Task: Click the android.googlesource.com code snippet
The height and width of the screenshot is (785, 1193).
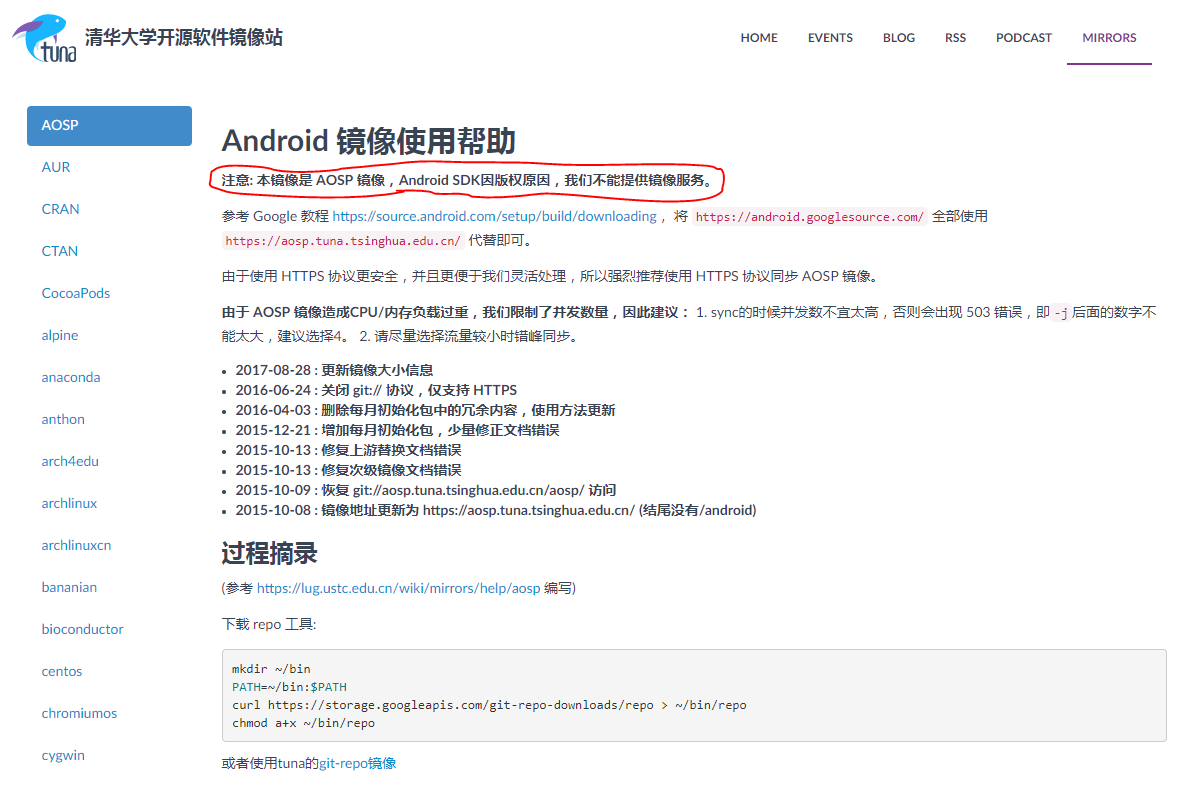Action: pos(810,217)
